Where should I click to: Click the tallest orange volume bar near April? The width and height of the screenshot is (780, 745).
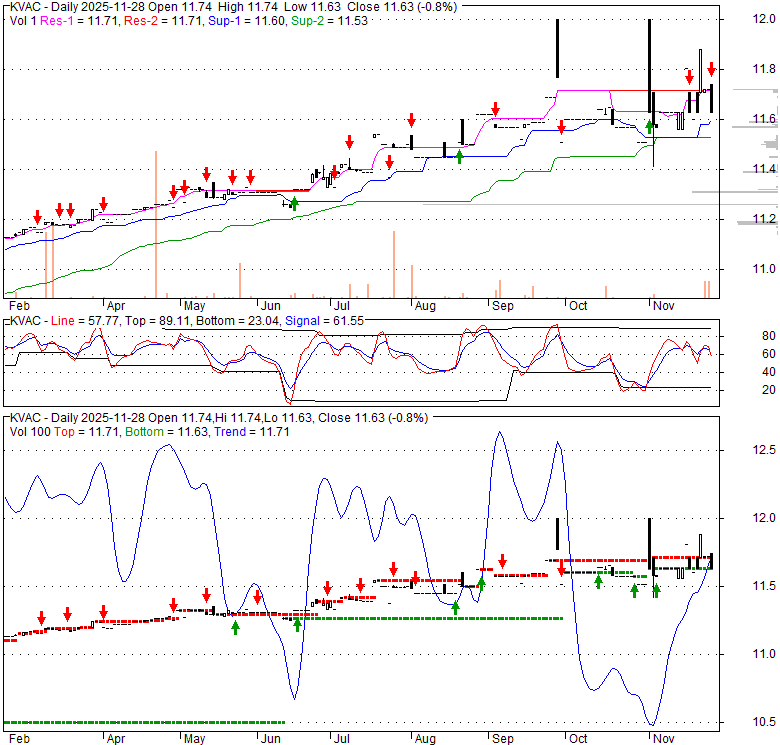click(x=156, y=224)
